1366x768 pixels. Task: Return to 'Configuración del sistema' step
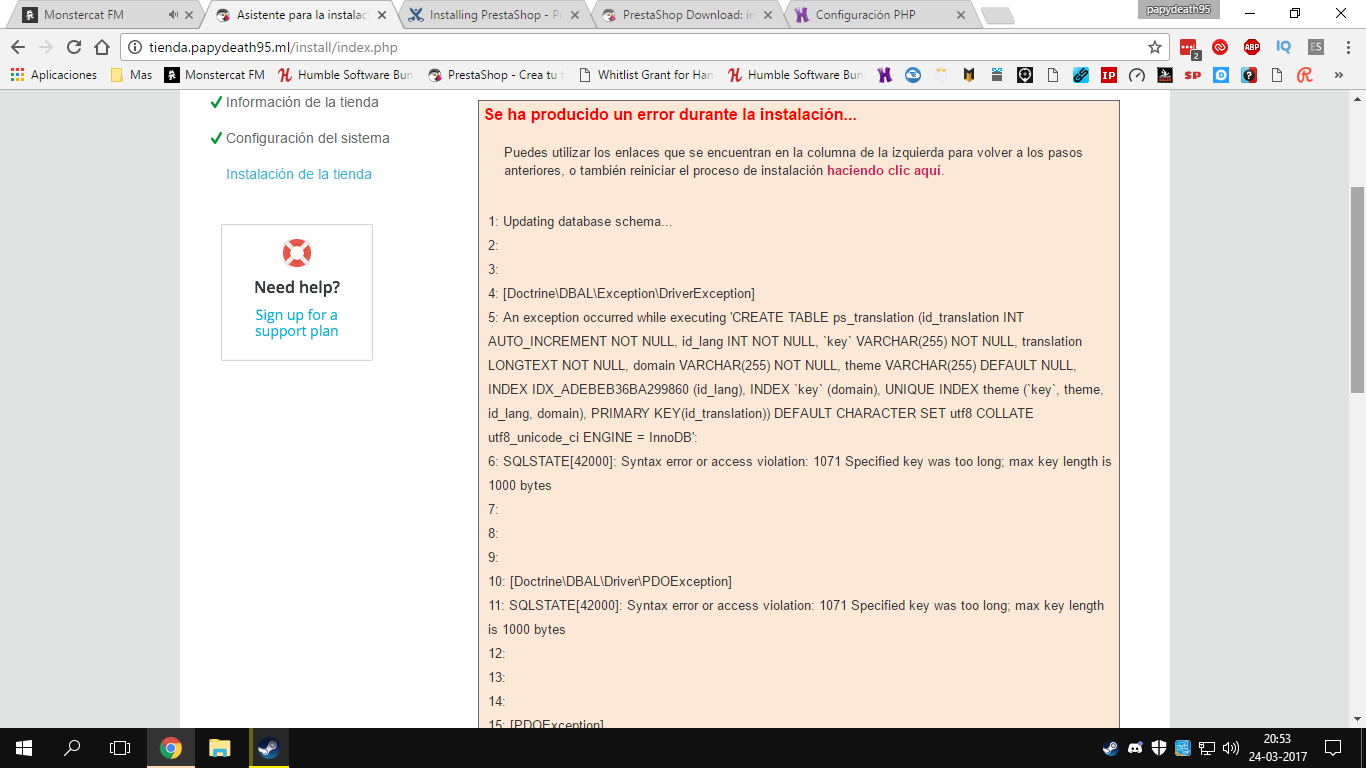pos(308,138)
